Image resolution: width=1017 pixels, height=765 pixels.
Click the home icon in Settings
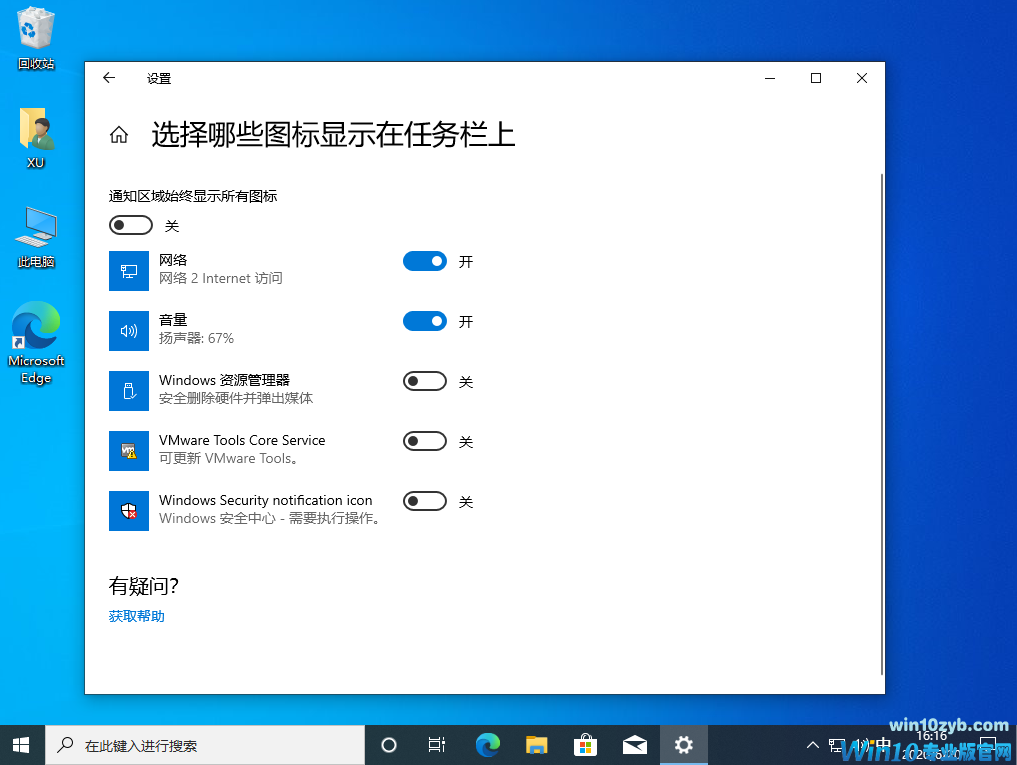119,133
